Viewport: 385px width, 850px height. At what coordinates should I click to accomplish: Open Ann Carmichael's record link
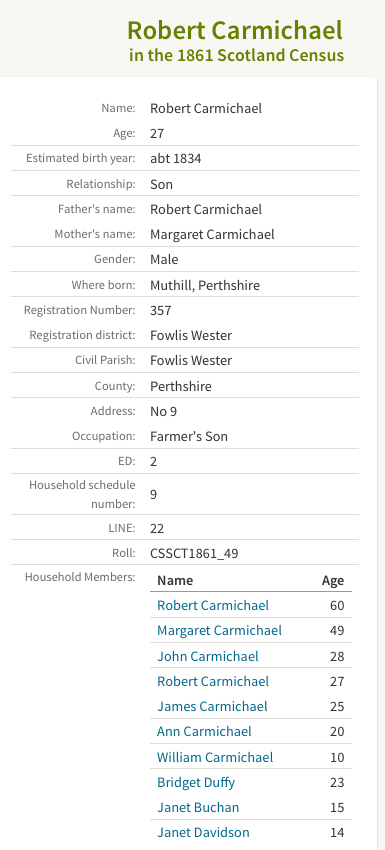(x=204, y=731)
